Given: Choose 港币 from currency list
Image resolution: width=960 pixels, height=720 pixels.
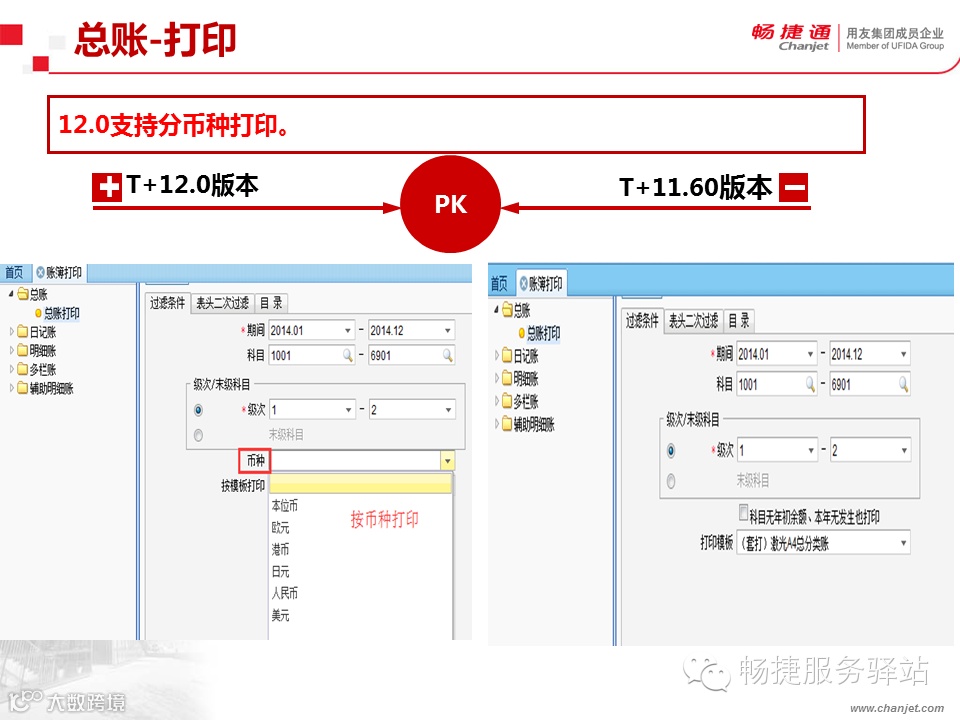Looking at the screenshot, I should point(280,550).
